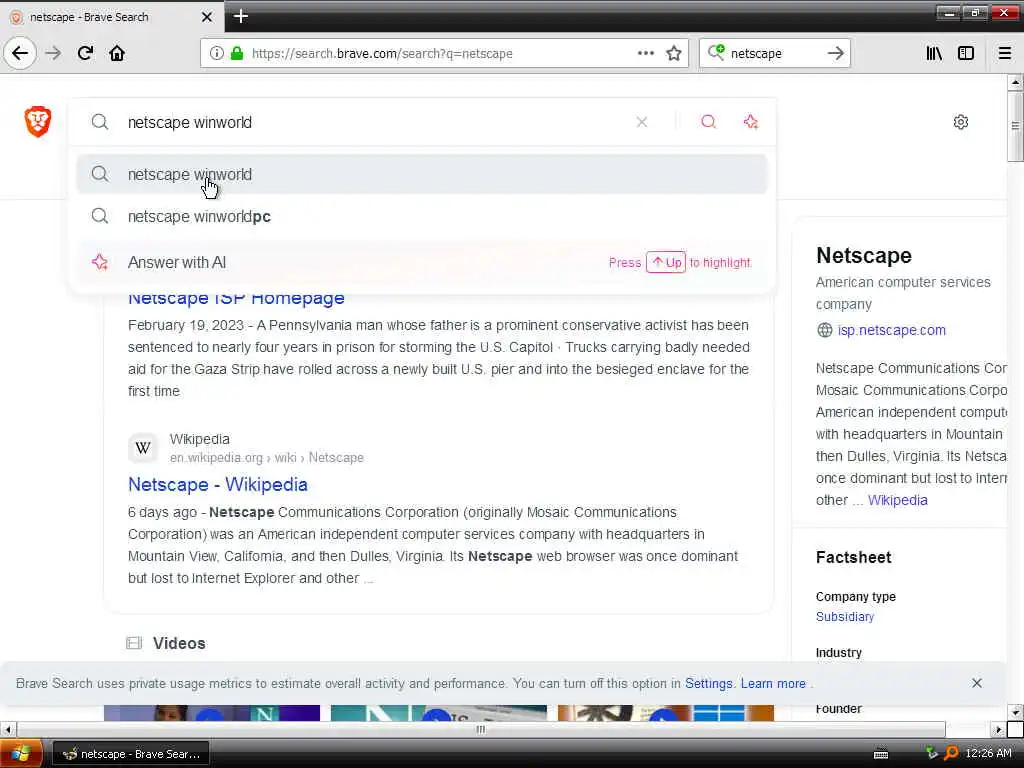Viewport: 1024px width, 768px height.
Task: Go back to the previous page
Action: (20, 53)
